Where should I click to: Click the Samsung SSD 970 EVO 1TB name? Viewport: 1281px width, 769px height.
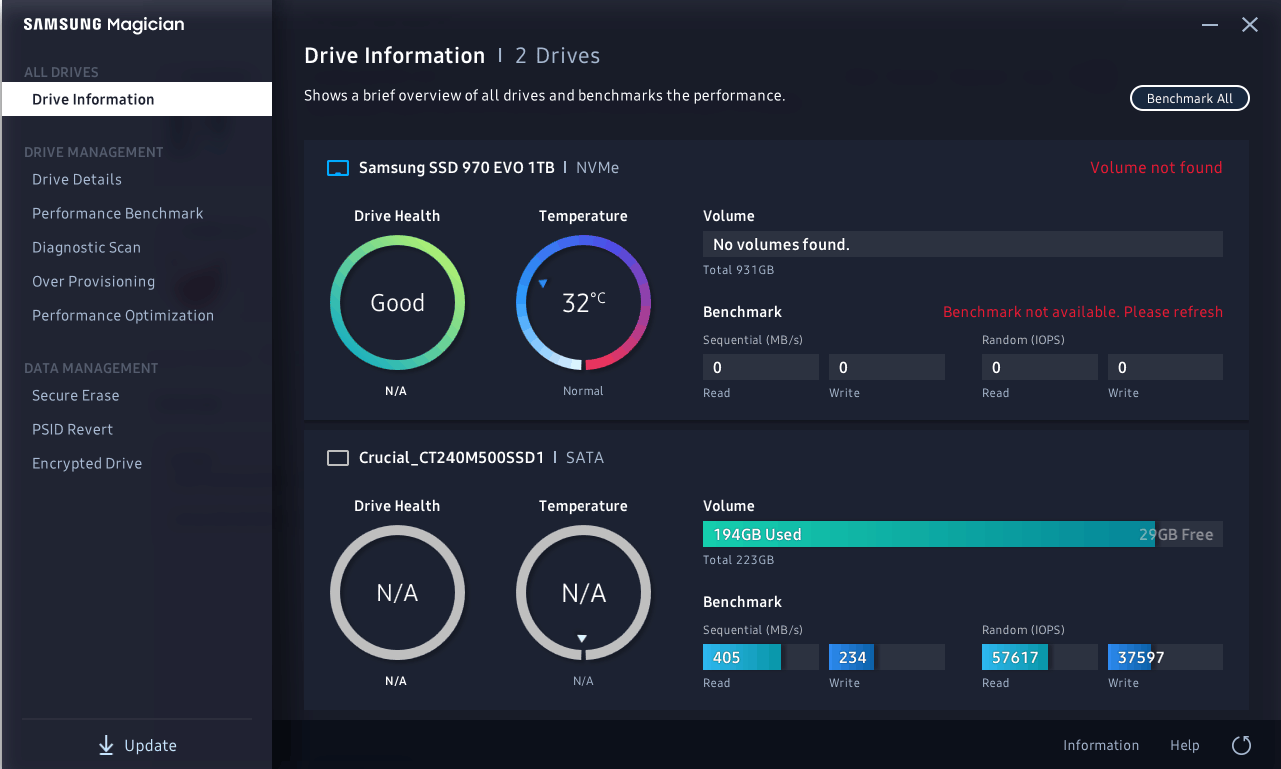tap(457, 168)
